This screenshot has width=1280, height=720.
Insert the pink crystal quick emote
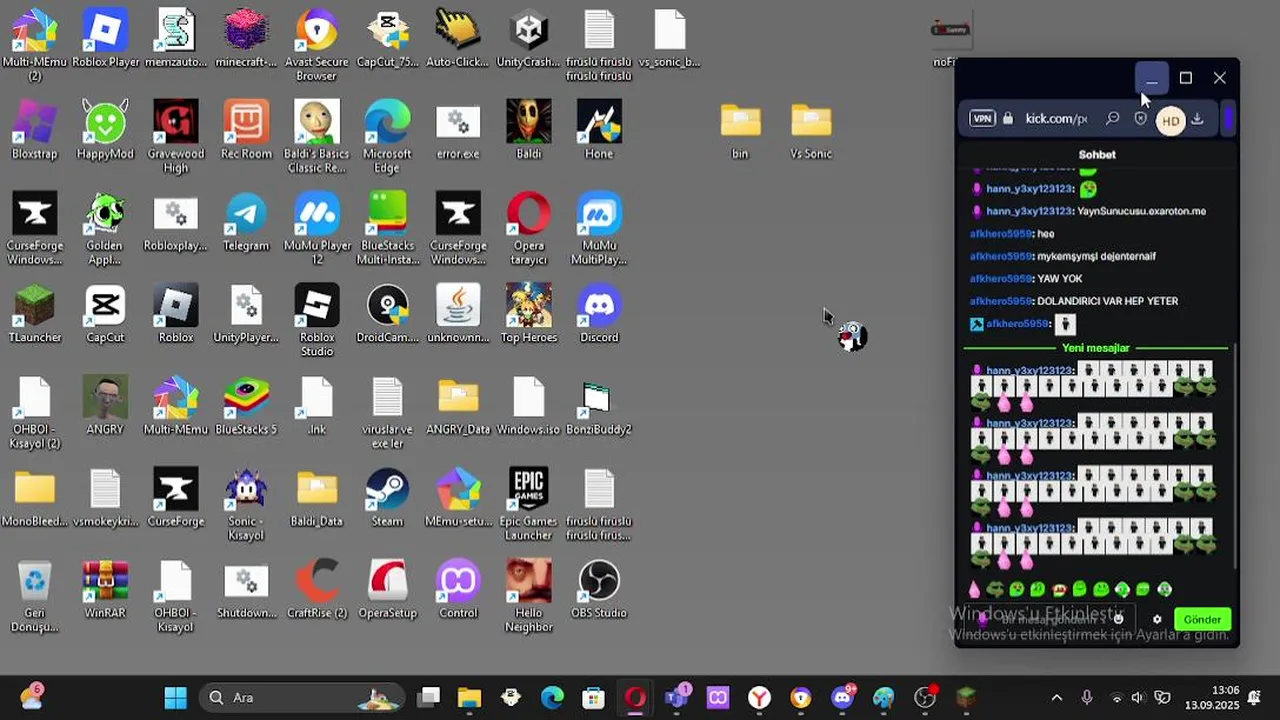click(975, 590)
